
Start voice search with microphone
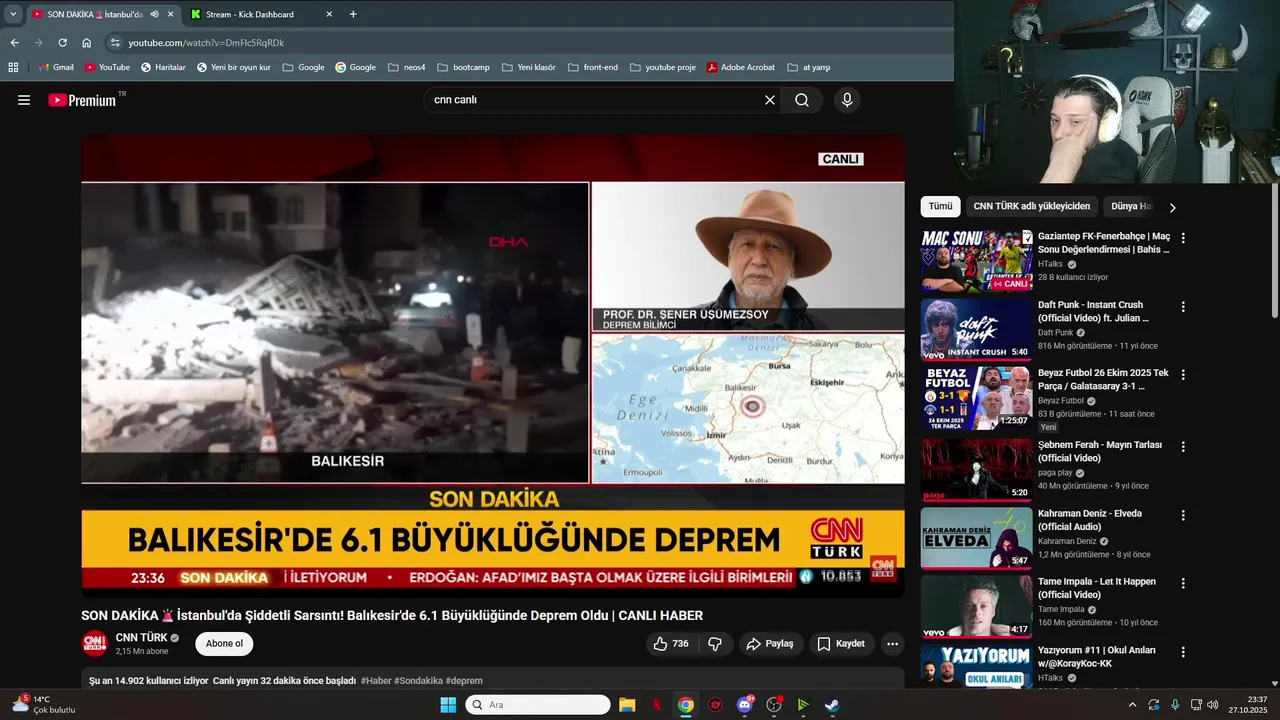847,100
